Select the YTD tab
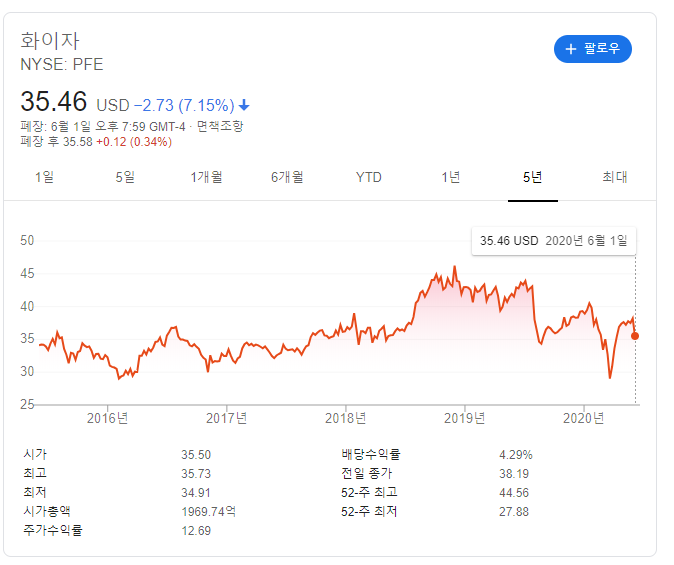 tap(369, 177)
